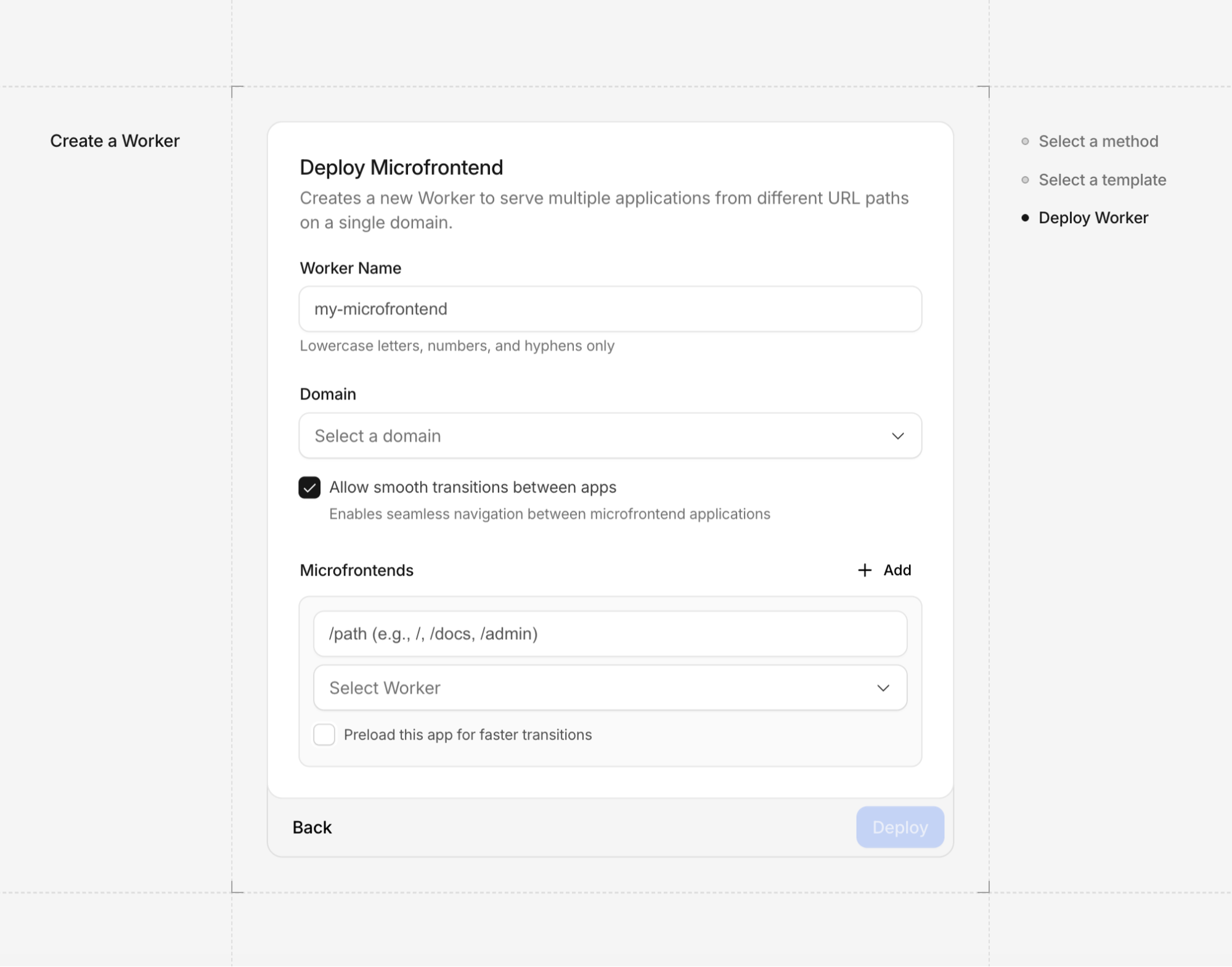Click the Create a Worker heading
This screenshot has width=1232, height=967.
click(x=115, y=141)
